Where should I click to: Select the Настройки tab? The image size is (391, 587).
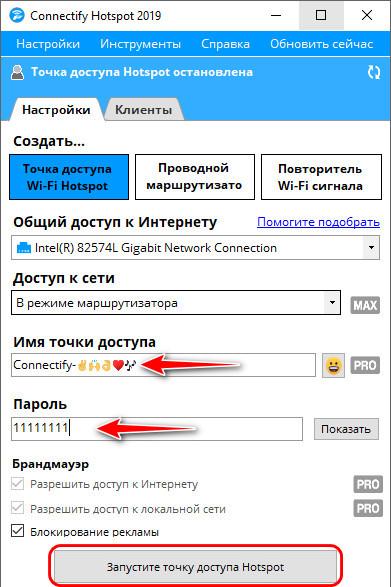56,110
